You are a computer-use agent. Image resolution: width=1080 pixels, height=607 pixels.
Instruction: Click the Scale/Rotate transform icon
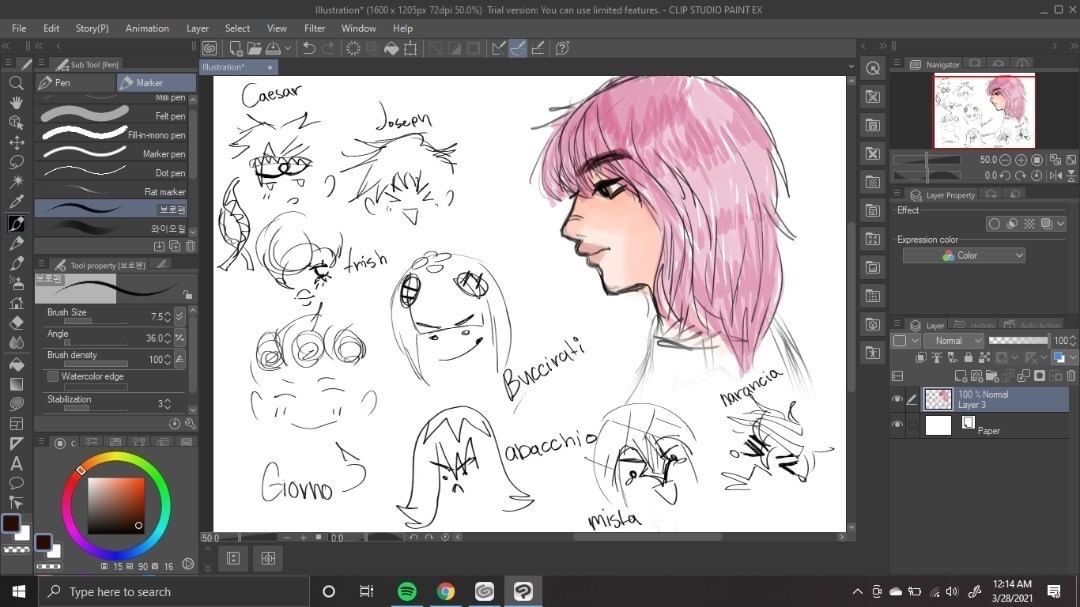tap(411, 48)
